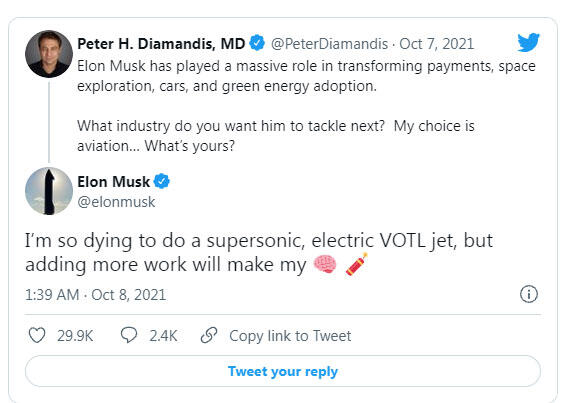Open replies via speech bubble icon
Image resolution: width=574 pixels, height=403 pixels.
[129, 335]
